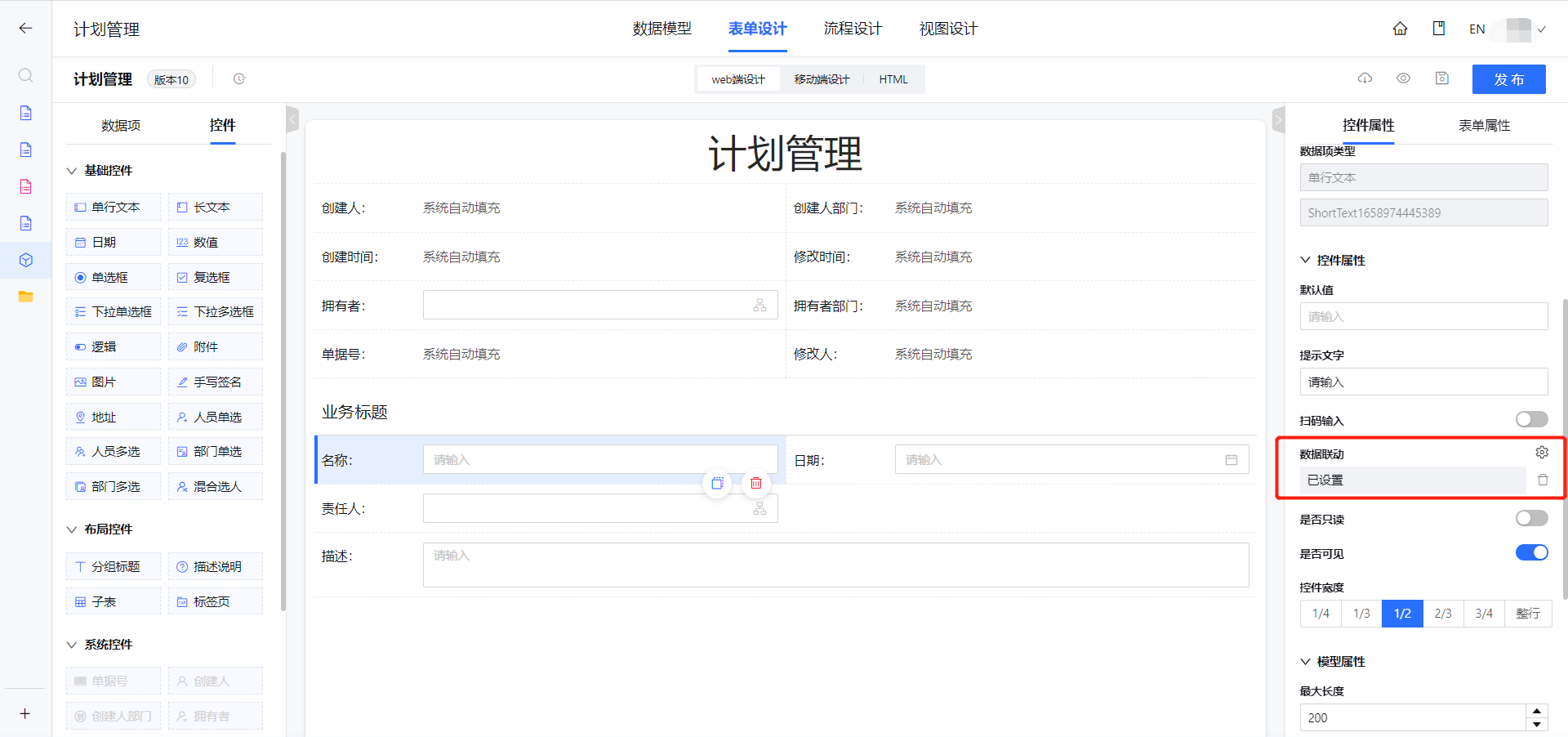Toggle 是否只读 switch
Image resolution: width=1568 pixels, height=737 pixels.
tap(1531, 518)
